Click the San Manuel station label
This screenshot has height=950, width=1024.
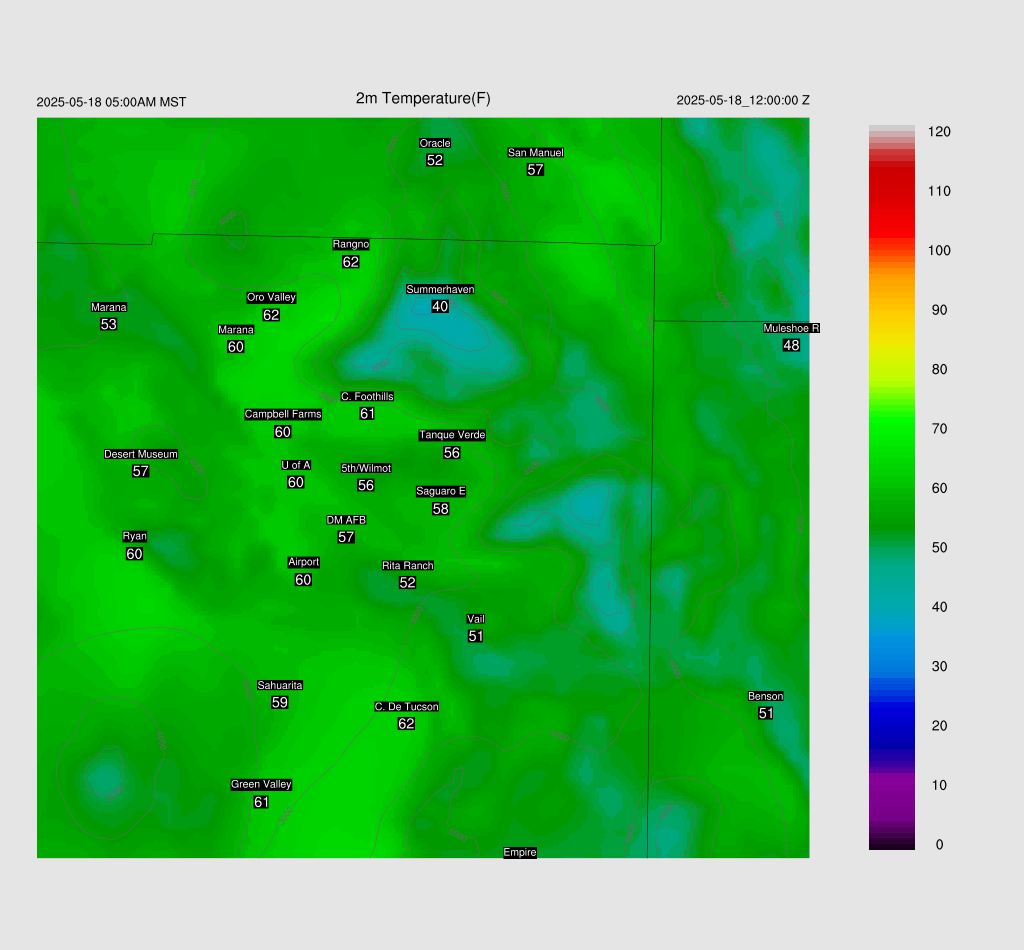tap(536, 152)
